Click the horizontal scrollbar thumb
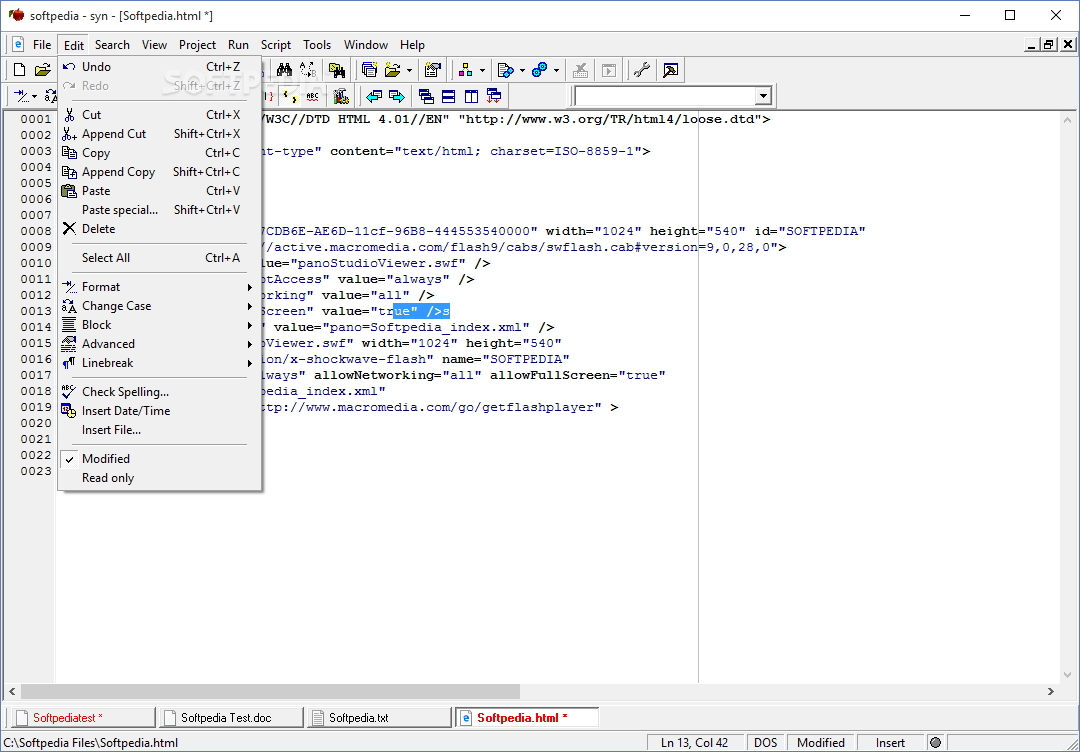This screenshot has height=752, width=1080. coord(270,691)
